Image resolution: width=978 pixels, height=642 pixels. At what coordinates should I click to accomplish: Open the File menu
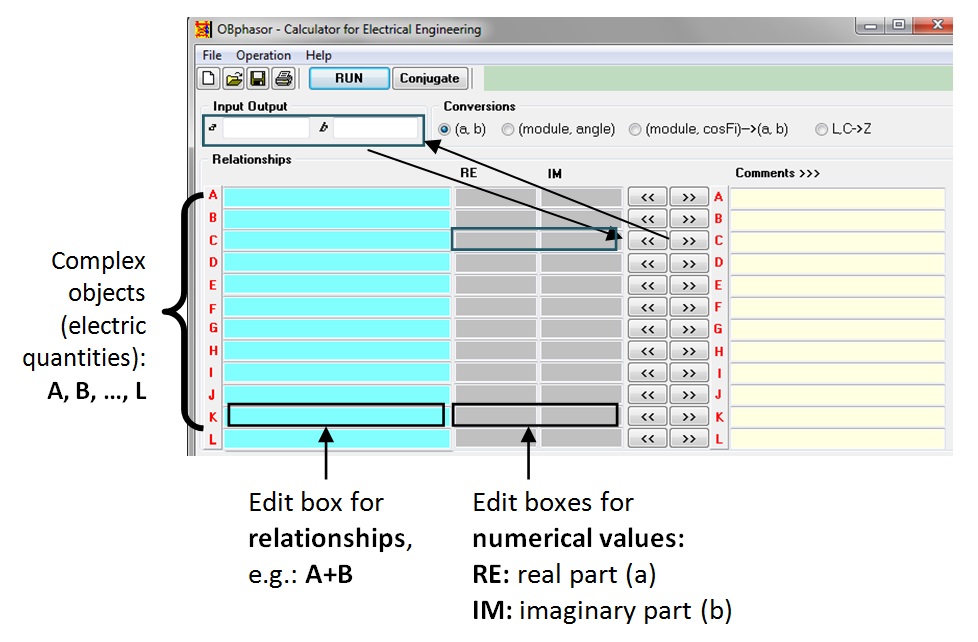(x=212, y=56)
